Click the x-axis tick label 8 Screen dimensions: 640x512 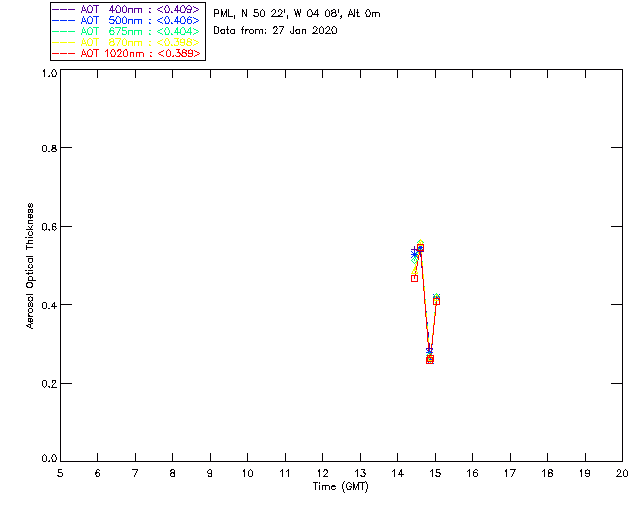click(x=173, y=473)
